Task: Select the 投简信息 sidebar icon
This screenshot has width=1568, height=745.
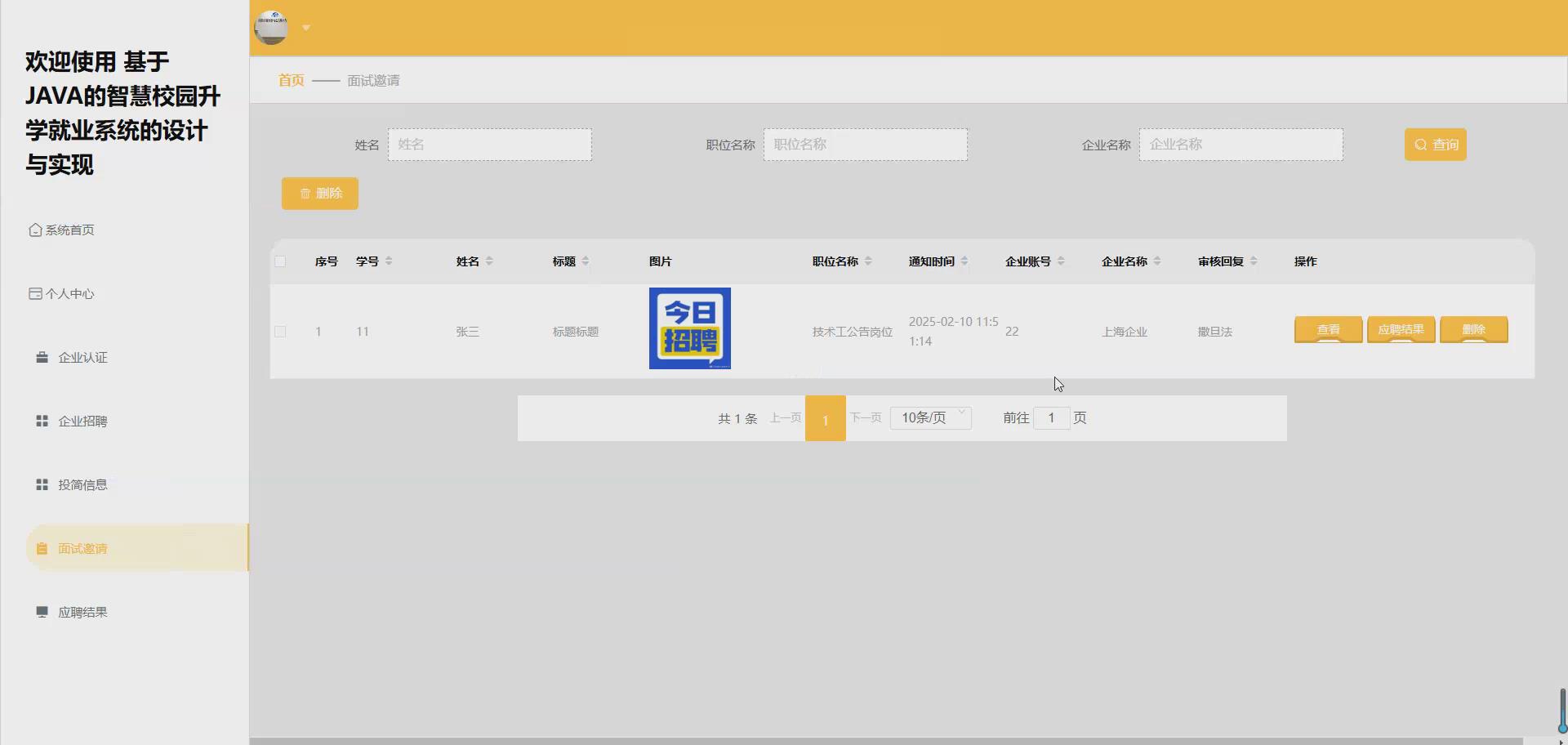Action: tap(42, 484)
